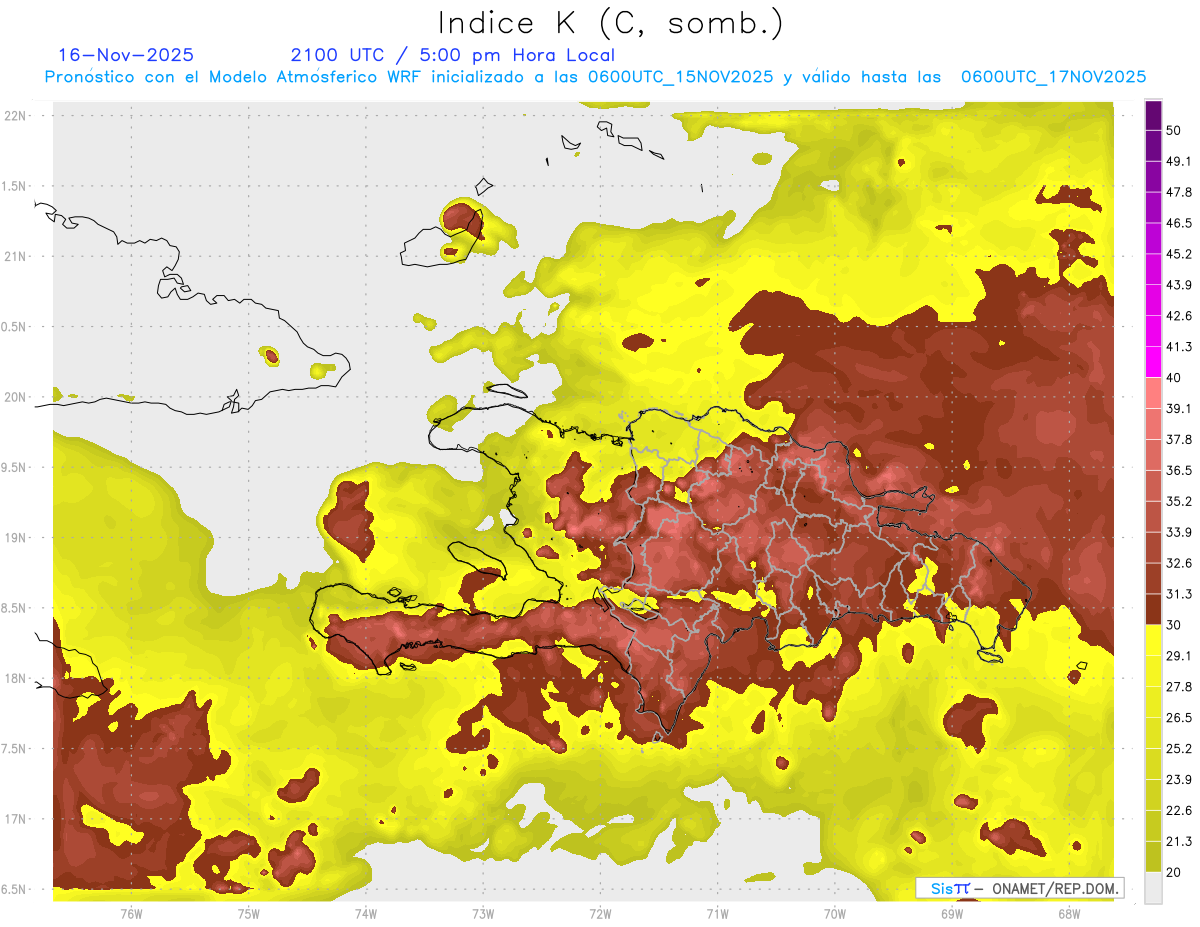Click the colorbar value "29.1"
Screen dimensions: 1200x927
click(1178, 655)
